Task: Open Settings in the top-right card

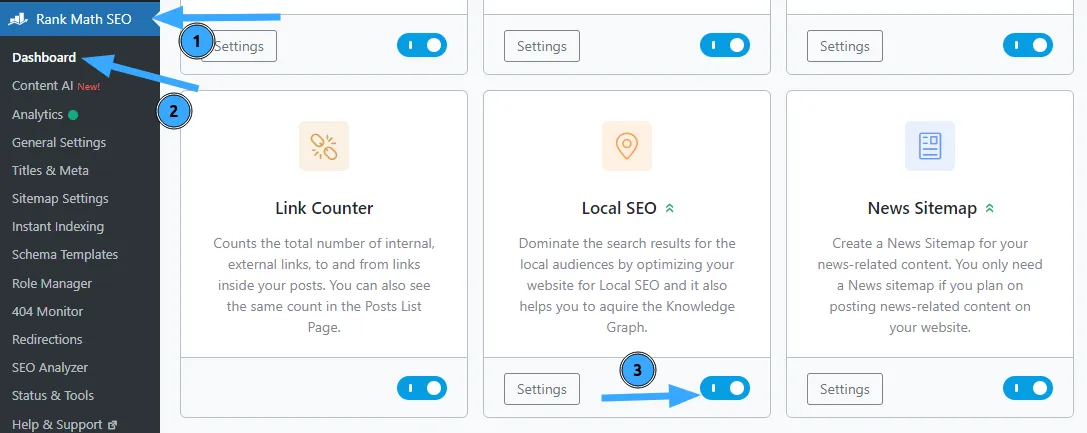Action: tap(844, 46)
